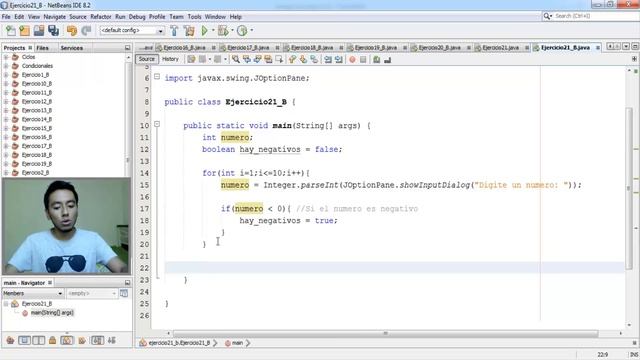The width and height of the screenshot is (640, 360).
Task: Expand the Condicionales project node
Action: pyautogui.click(x=6, y=66)
